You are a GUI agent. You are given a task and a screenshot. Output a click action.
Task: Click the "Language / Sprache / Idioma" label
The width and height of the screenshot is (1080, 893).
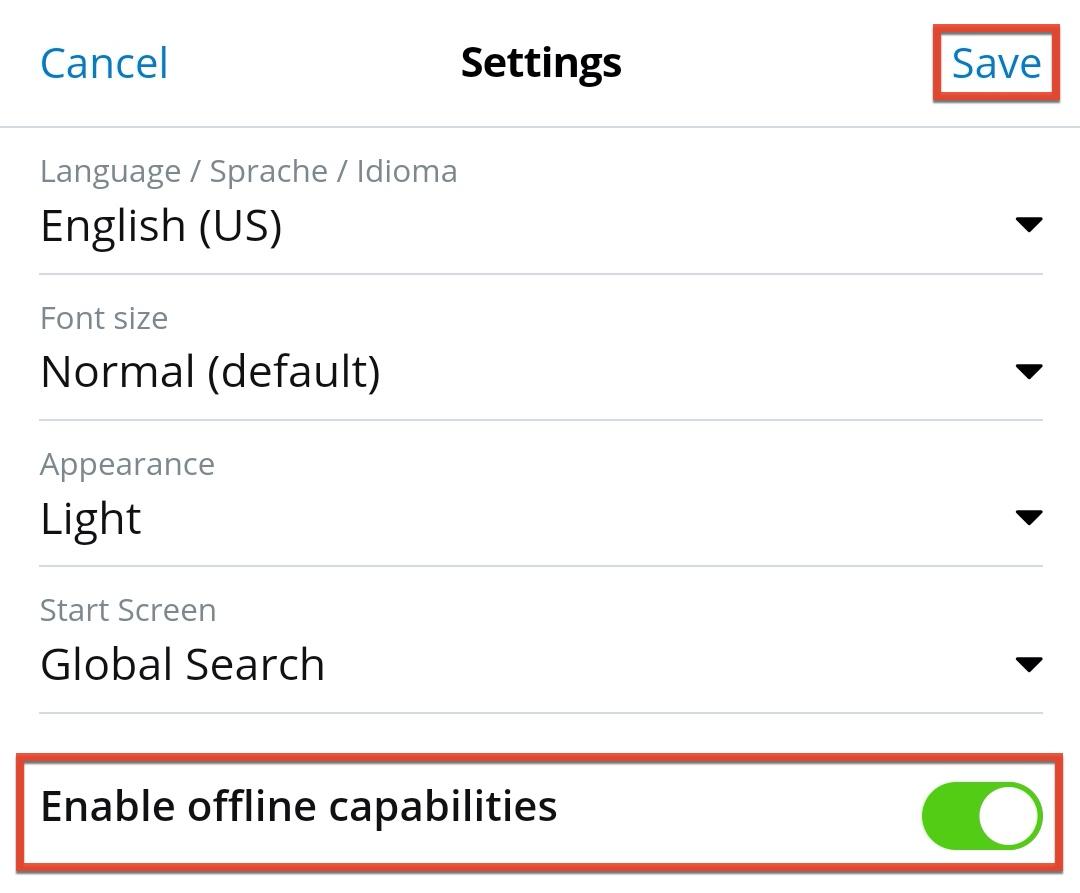248,171
